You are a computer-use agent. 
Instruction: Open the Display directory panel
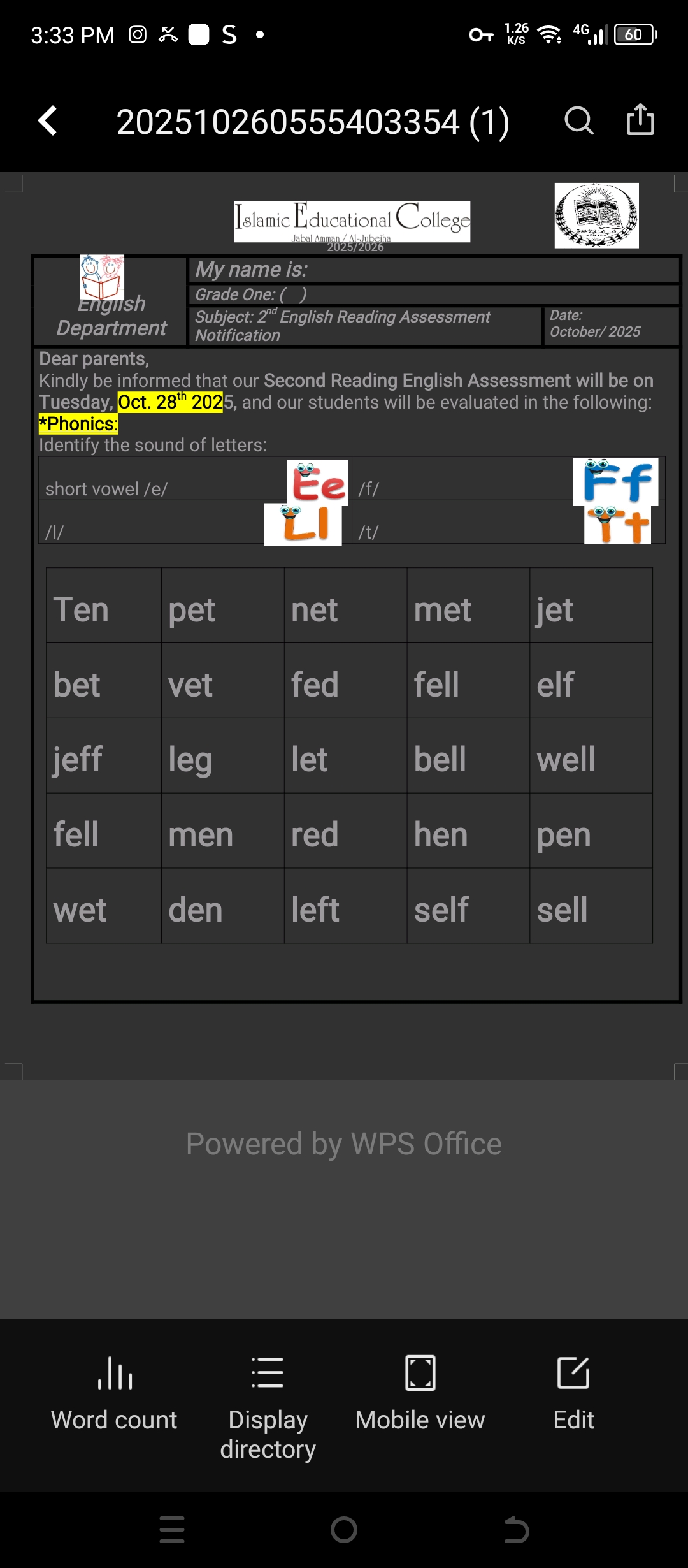coord(268,1406)
